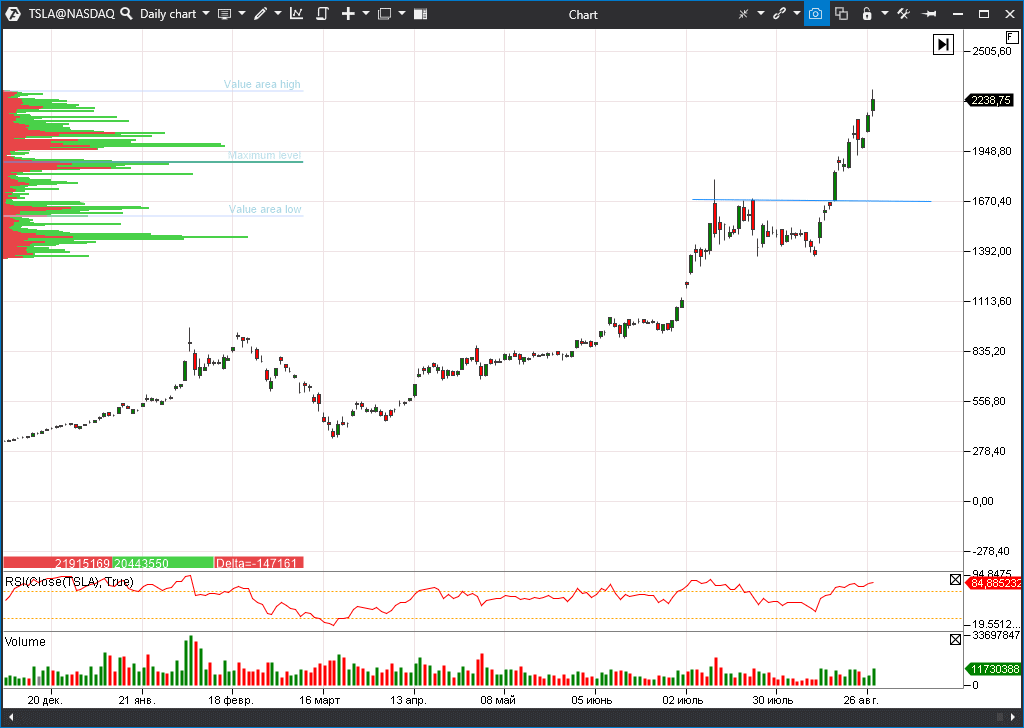Viewport: 1024px width, 728px height.
Task: Open the application logo menu
Action: (x=14, y=14)
